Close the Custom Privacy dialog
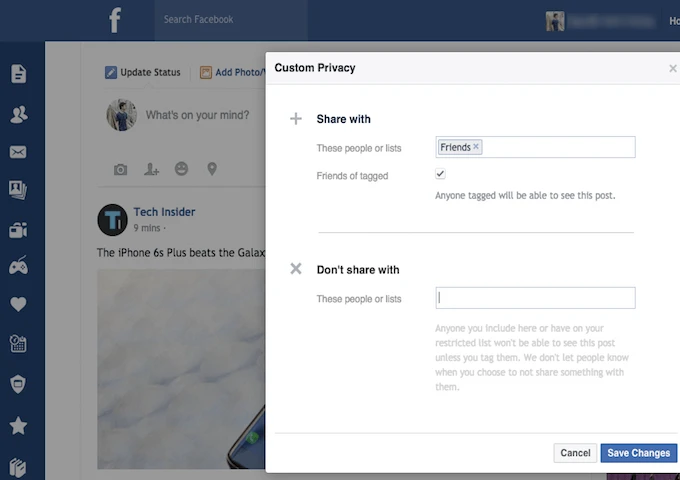 pos(672,69)
